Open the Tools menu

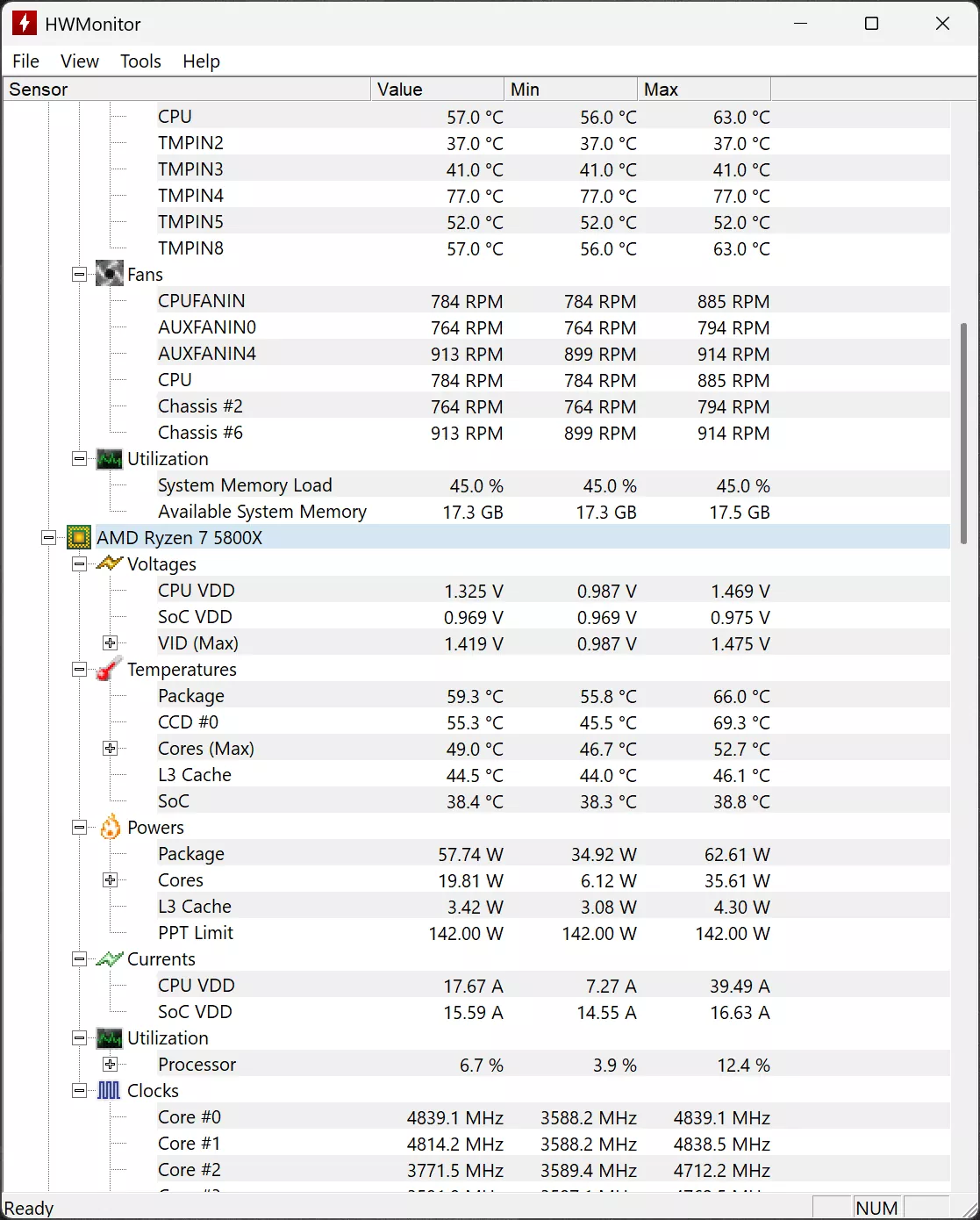click(x=139, y=61)
